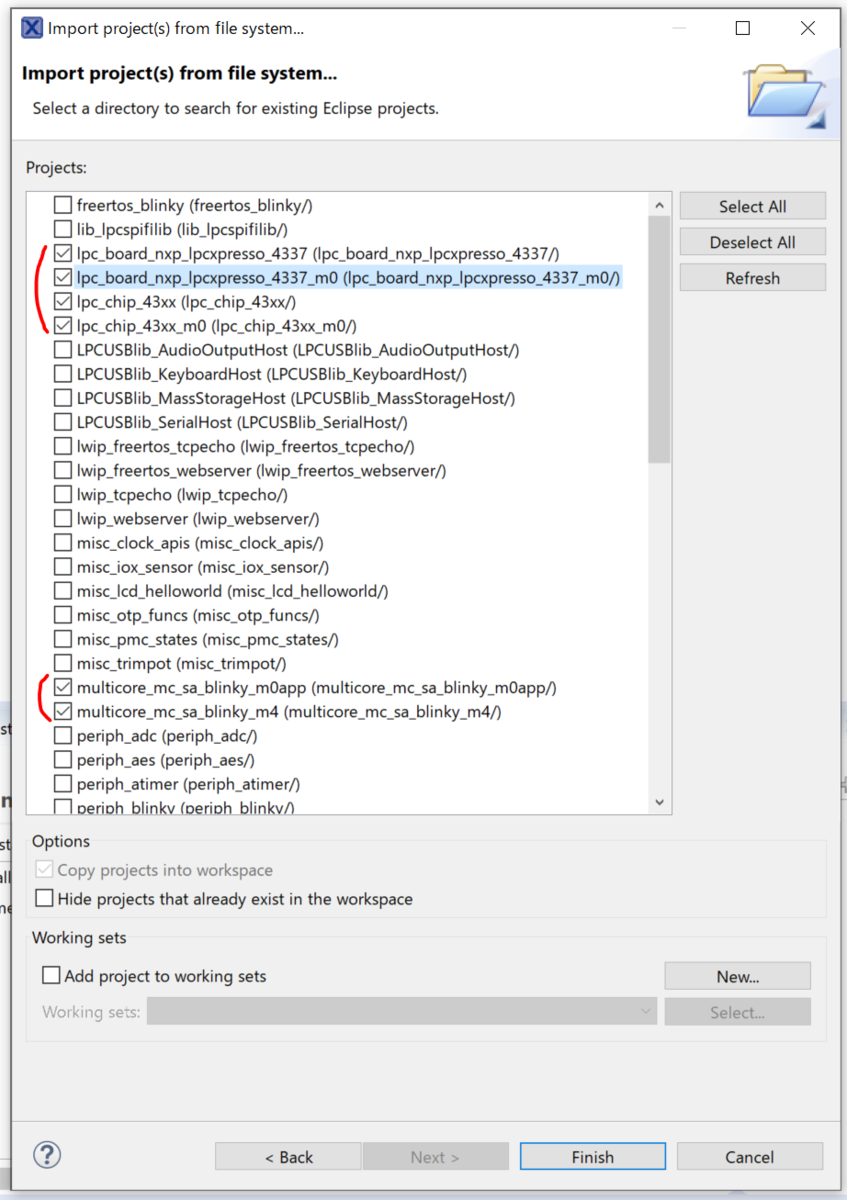Select multicore_mc_sa_blinky_m0app row text
Viewport: 847px width, 1200px height.
316,687
